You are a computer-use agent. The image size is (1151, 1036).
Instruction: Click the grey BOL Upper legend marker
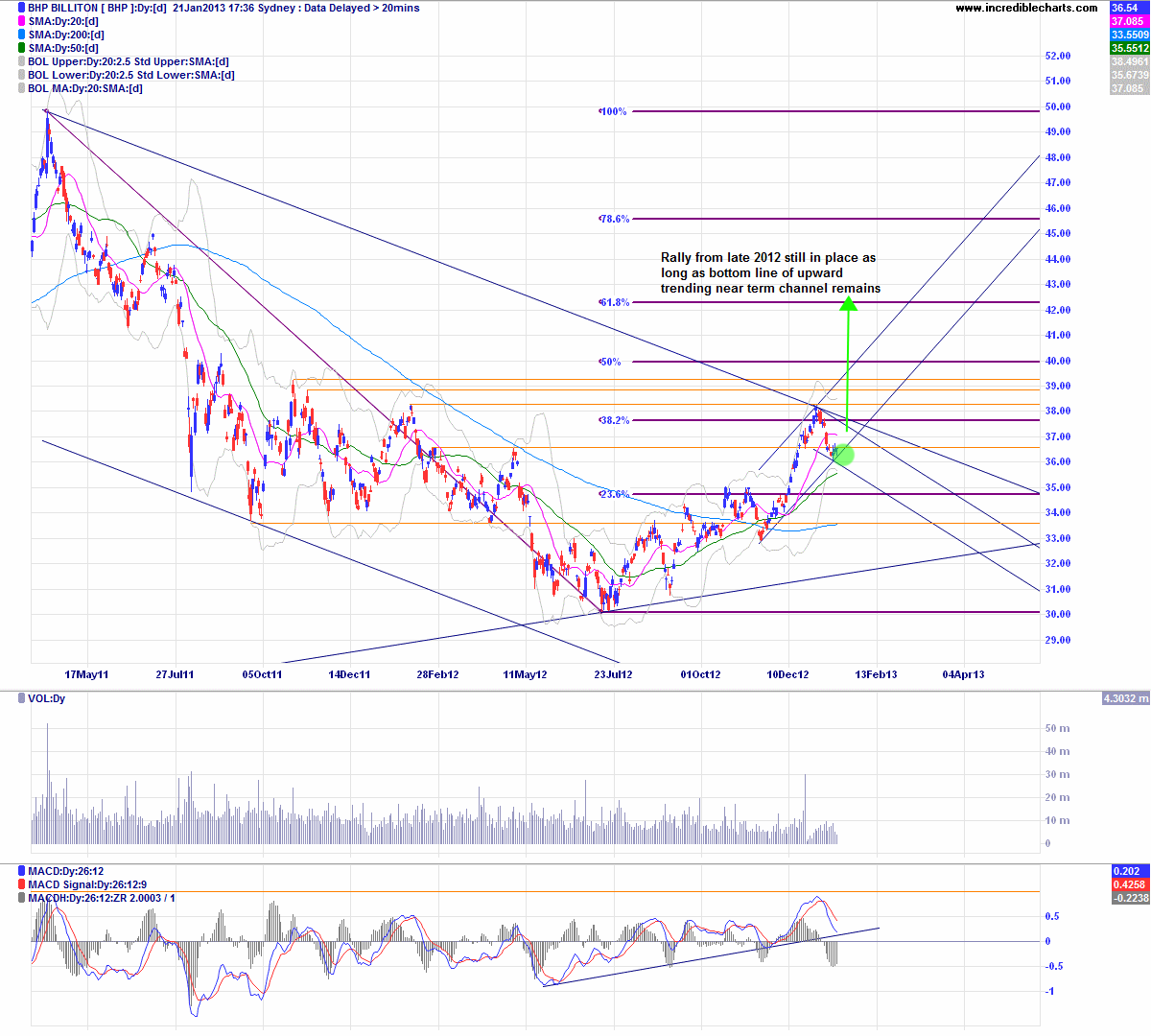(x=21, y=61)
